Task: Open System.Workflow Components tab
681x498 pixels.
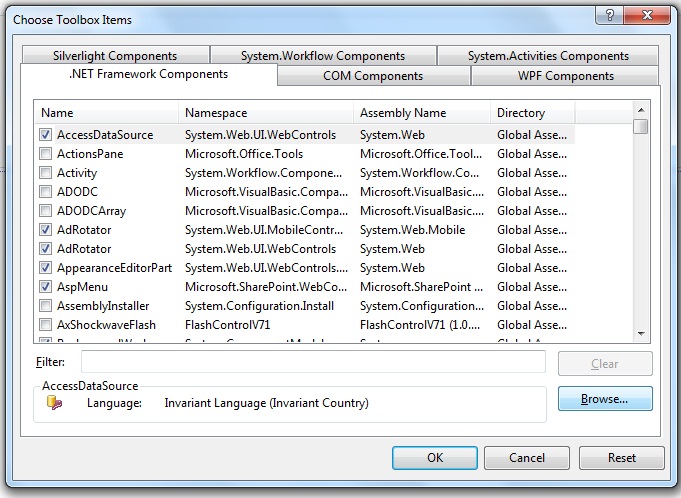Action: point(323,56)
